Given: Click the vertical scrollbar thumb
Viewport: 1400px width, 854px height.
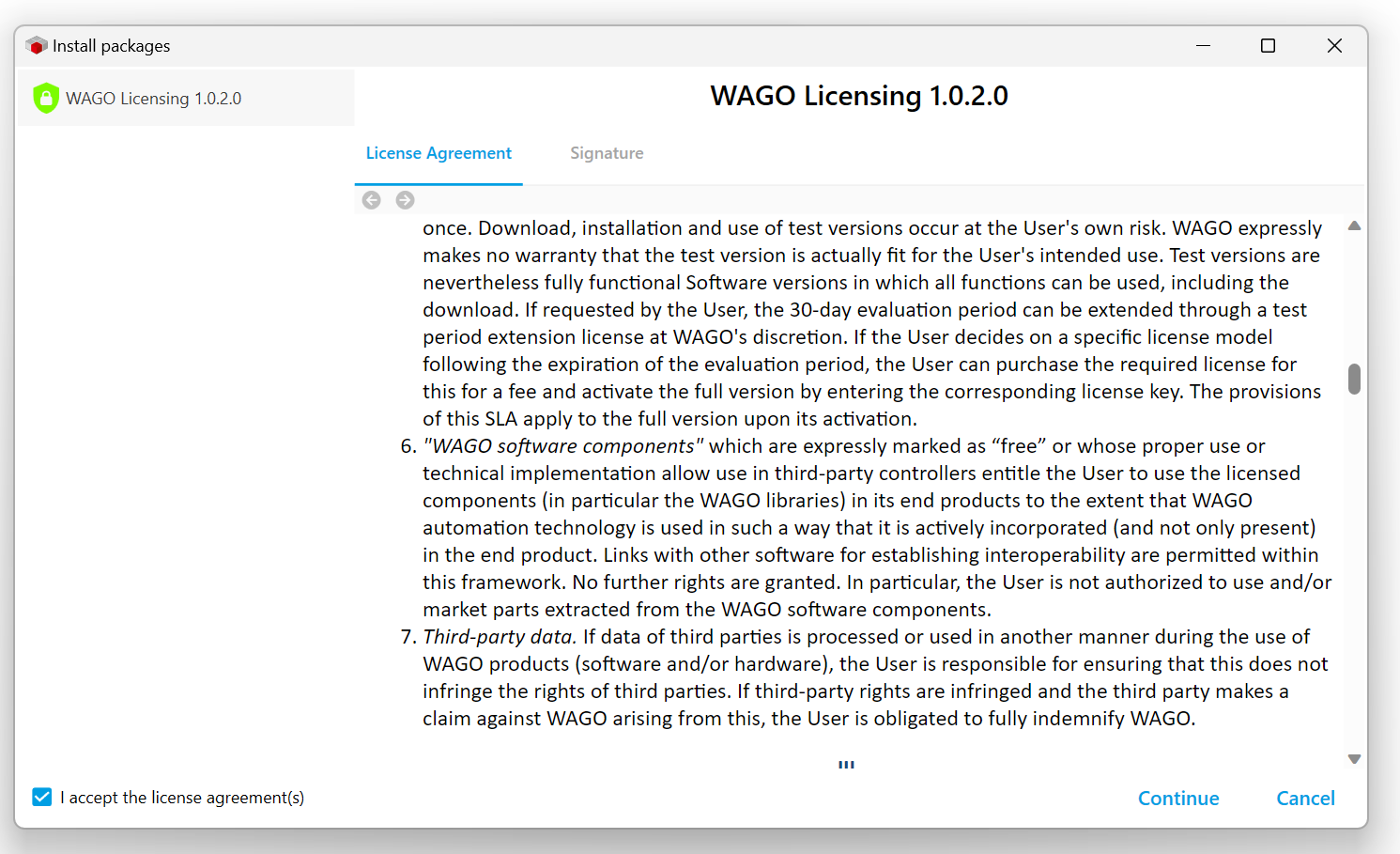Looking at the screenshot, I should pyautogui.click(x=1354, y=379).
